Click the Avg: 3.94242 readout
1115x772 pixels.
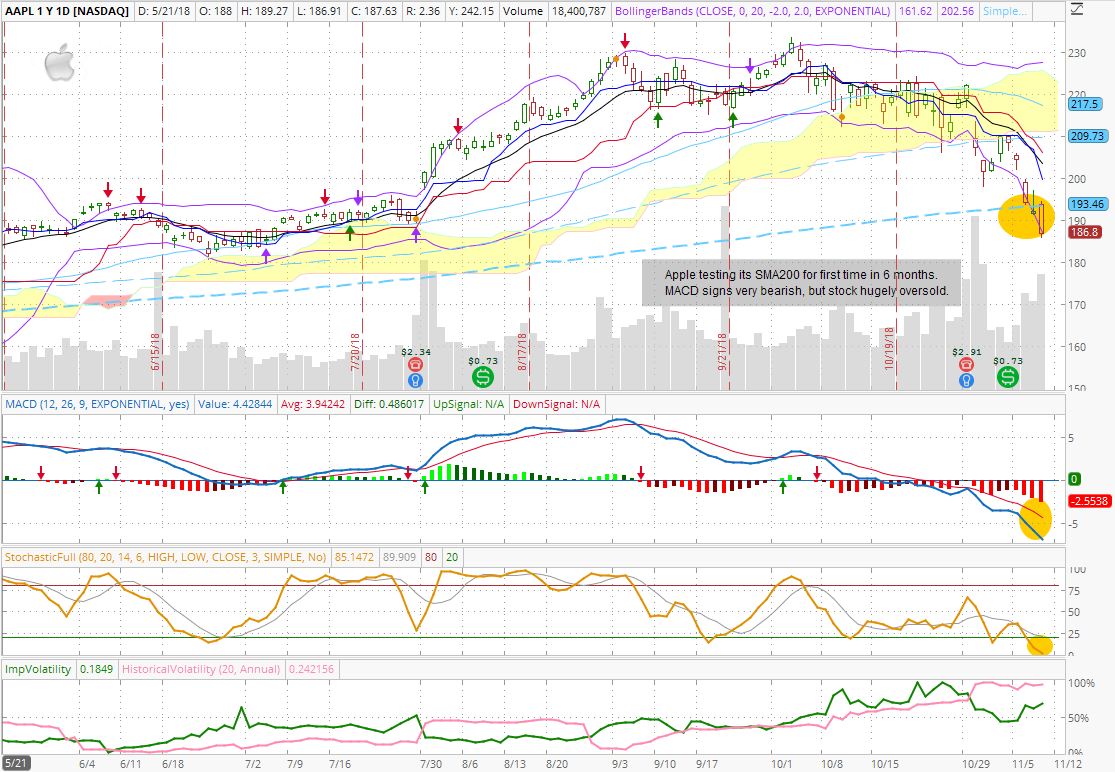[x=313, y=404]
